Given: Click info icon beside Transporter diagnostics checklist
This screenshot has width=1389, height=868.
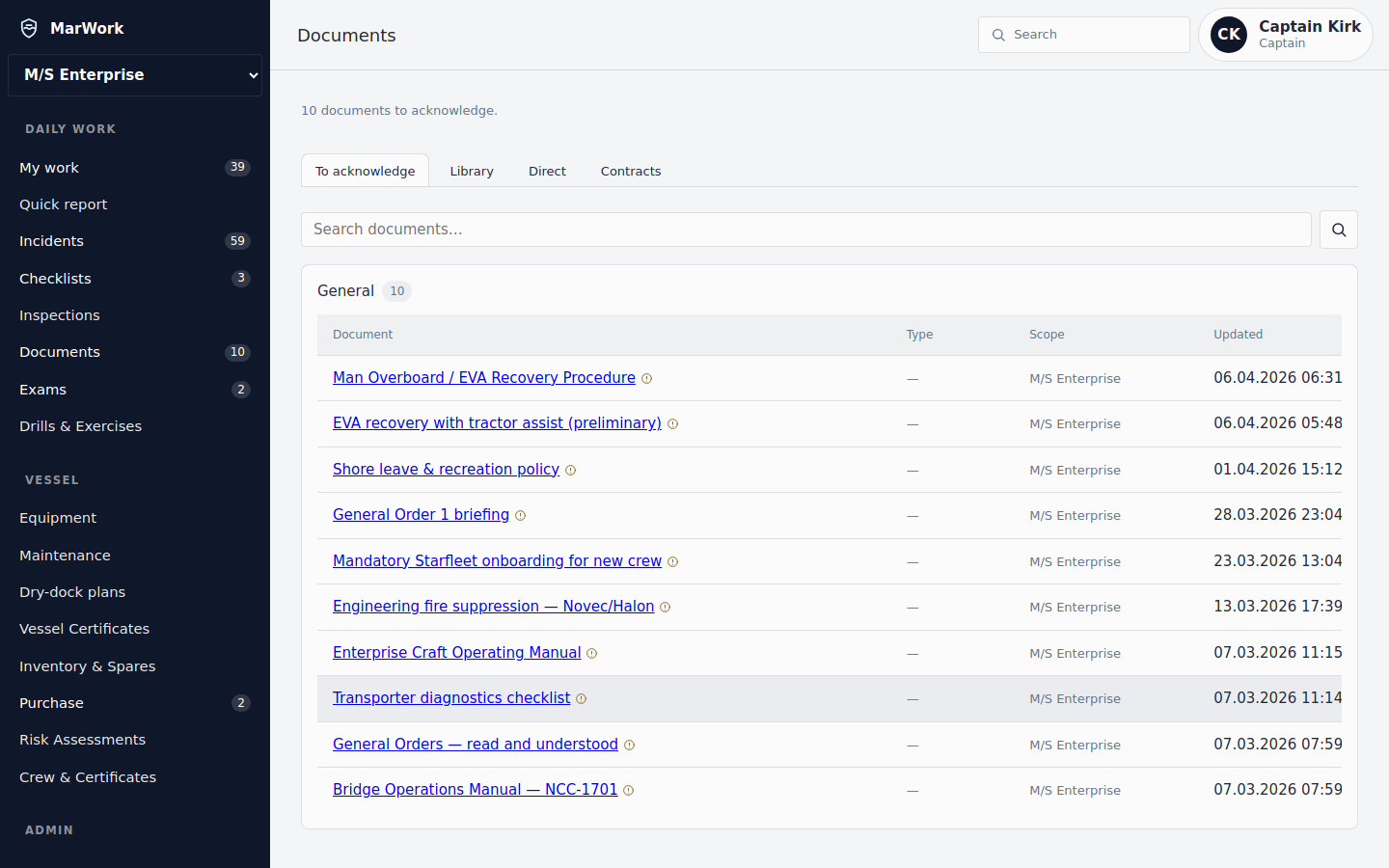Looking at the screenshot, I should pos(582,699).
